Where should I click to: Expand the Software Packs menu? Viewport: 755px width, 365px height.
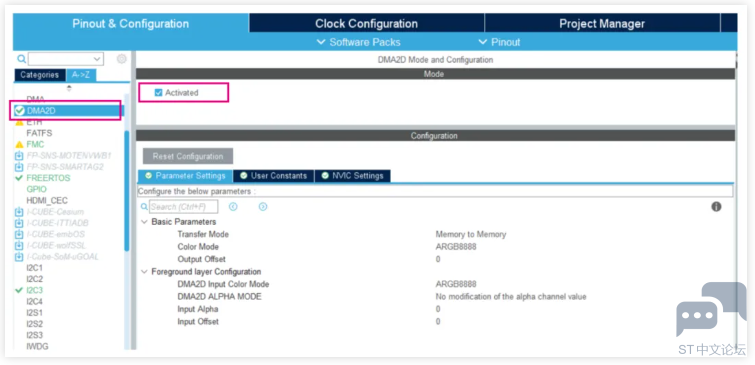(x=359, y=42)
